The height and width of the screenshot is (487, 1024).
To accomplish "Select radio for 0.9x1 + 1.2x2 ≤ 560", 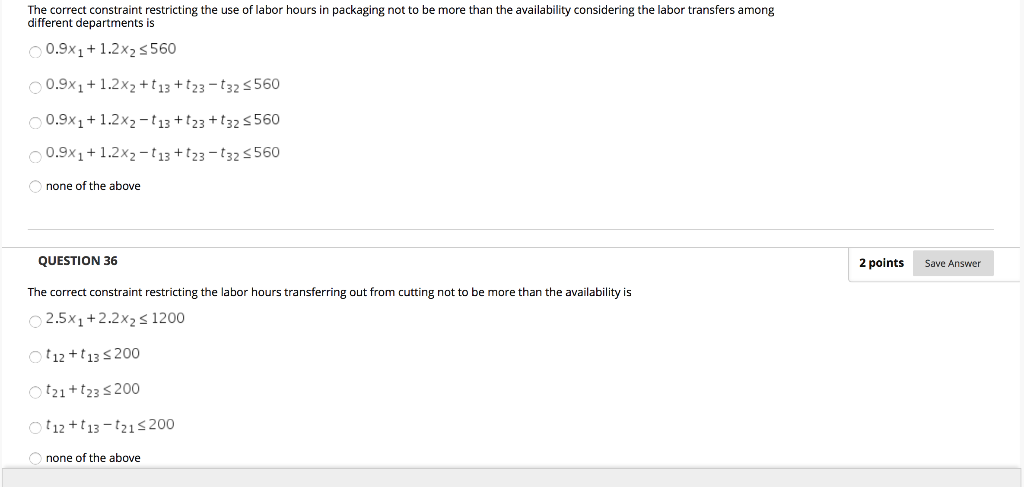I will 35,52.
